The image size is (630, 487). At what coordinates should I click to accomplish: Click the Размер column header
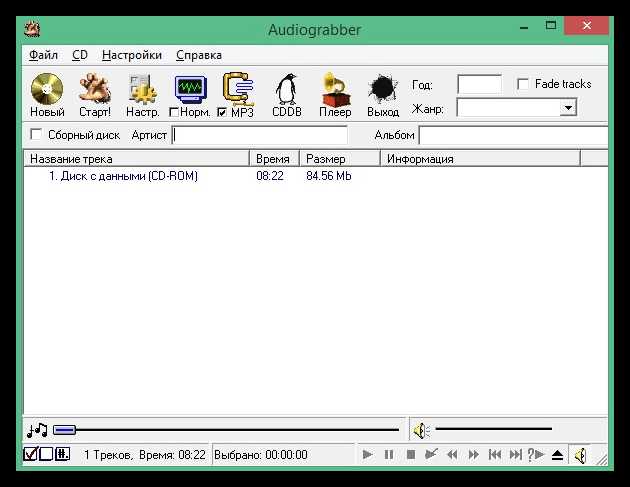[340, 159]
